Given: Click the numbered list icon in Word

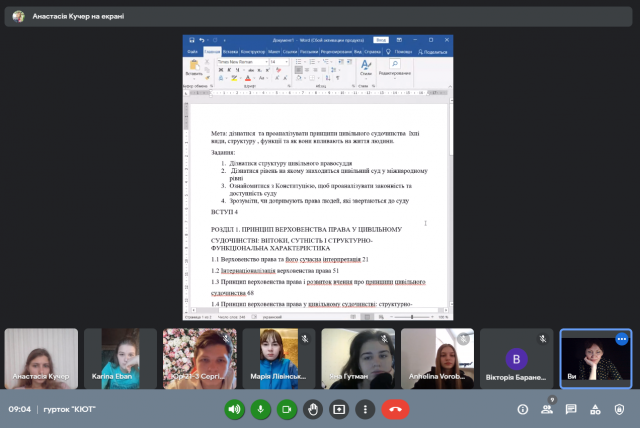Looking at the screenshot, I should (312, 62).
